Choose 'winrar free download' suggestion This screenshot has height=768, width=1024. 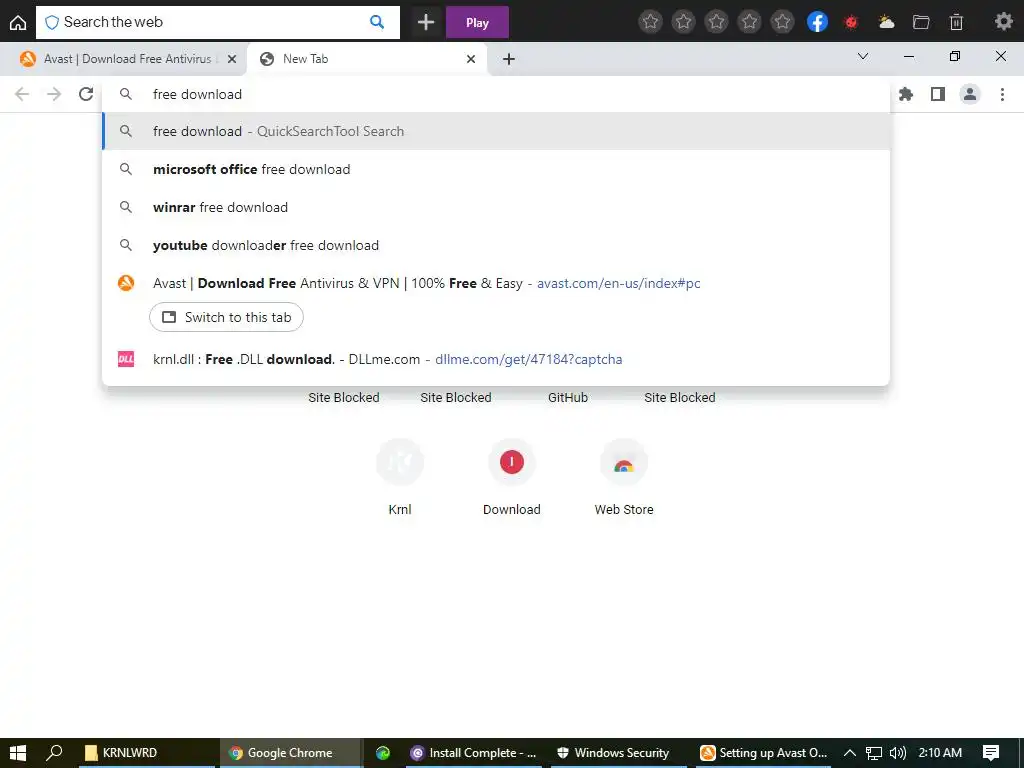coord(496,207)
